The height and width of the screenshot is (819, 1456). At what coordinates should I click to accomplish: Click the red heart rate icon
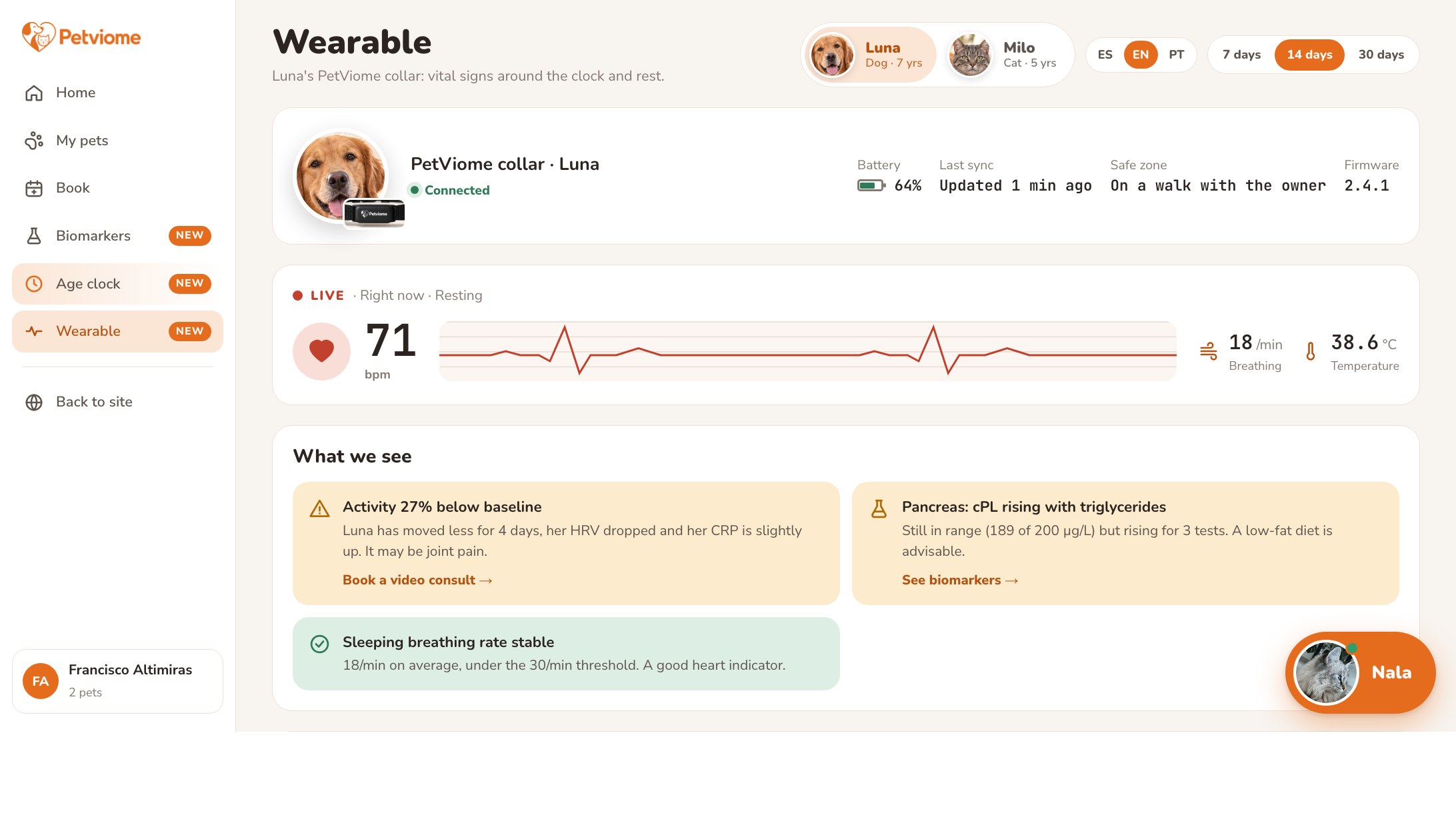coord(321,351)
